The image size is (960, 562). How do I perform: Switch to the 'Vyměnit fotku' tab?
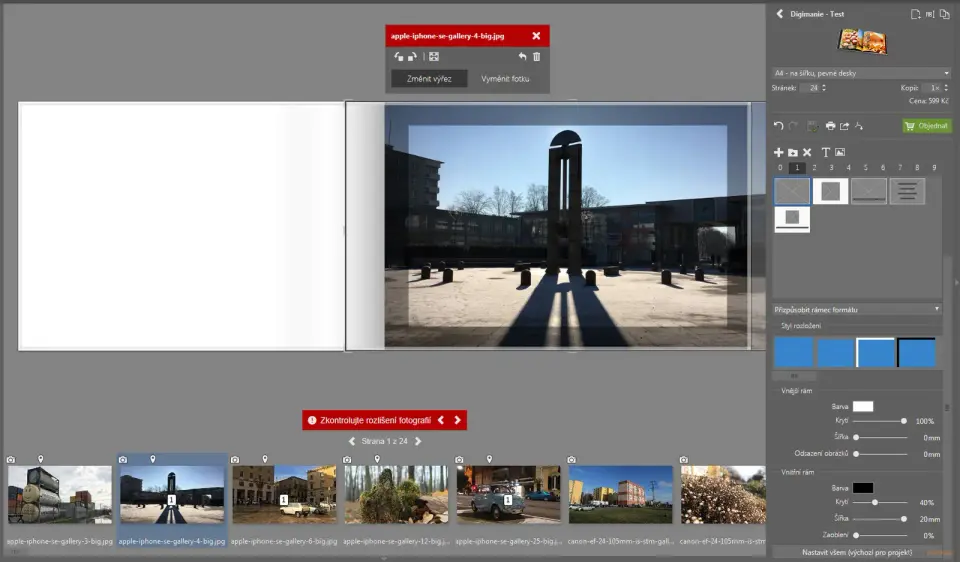(505, 79)
